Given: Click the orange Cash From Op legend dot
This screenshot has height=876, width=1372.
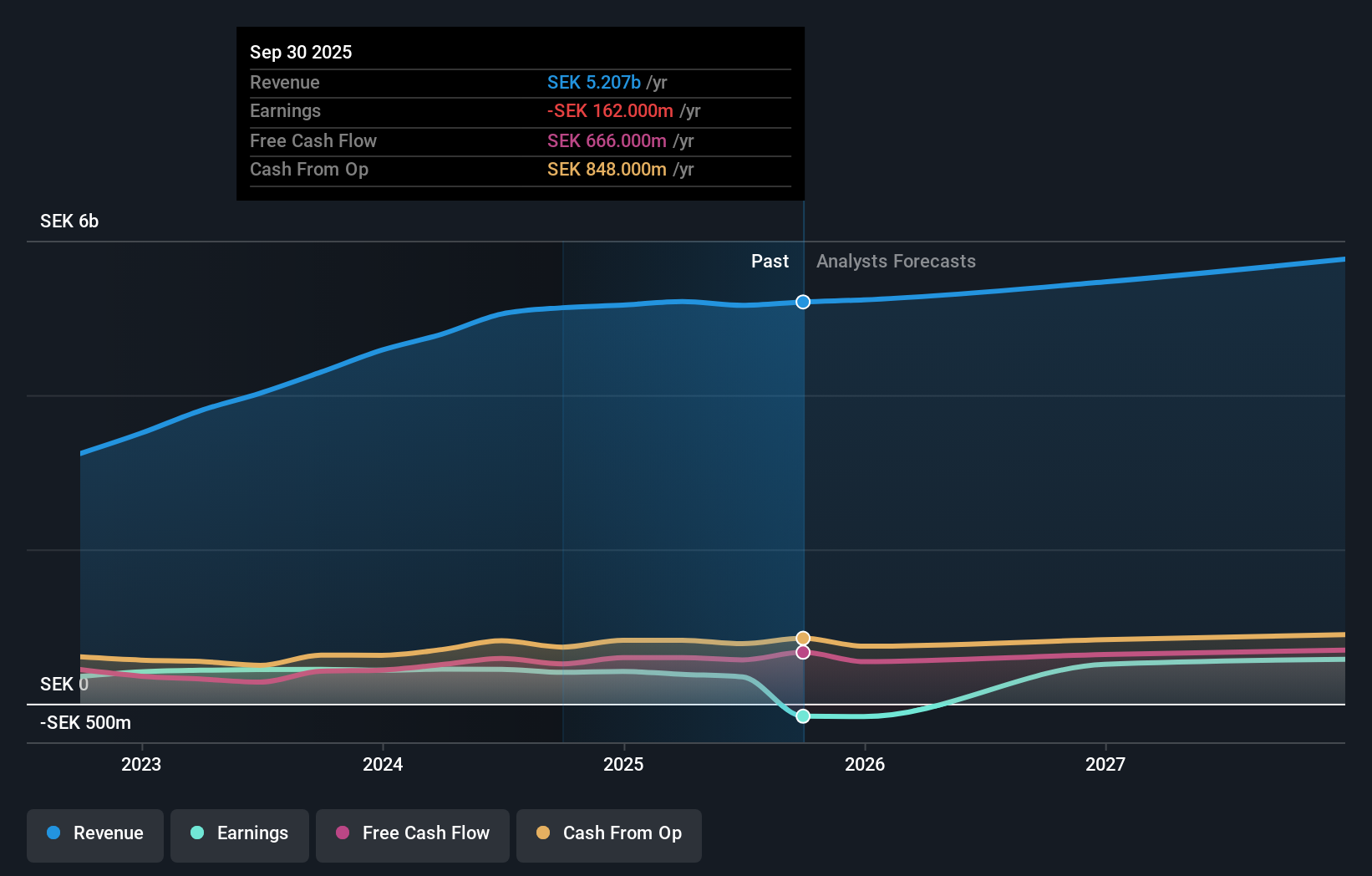Looking at the screenshot, I should (x=543, y=833).
